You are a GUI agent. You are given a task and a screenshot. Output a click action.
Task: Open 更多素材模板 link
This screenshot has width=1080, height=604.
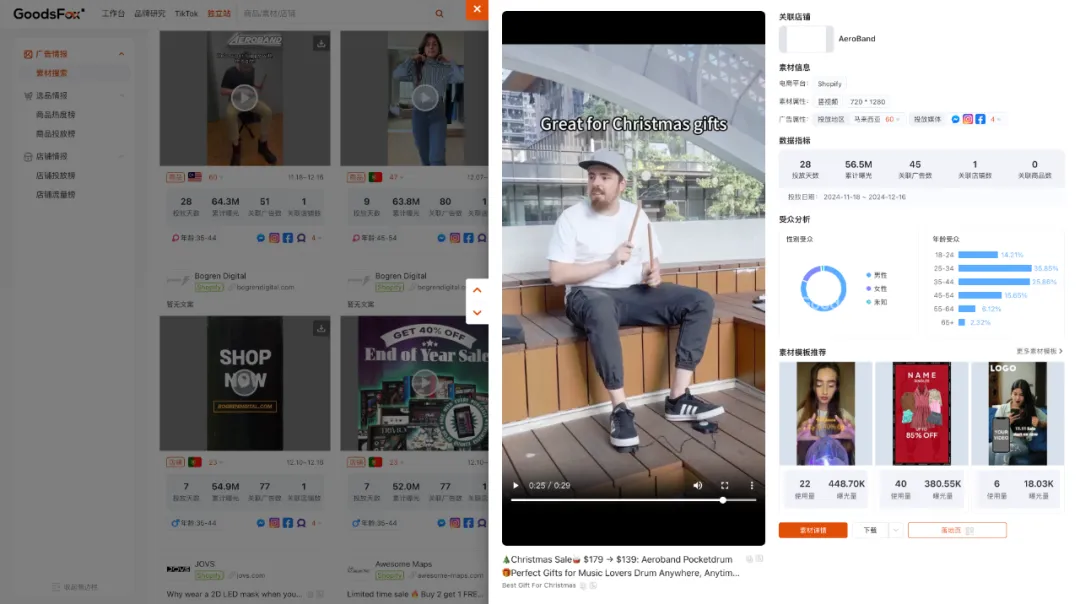point(1039,351)
